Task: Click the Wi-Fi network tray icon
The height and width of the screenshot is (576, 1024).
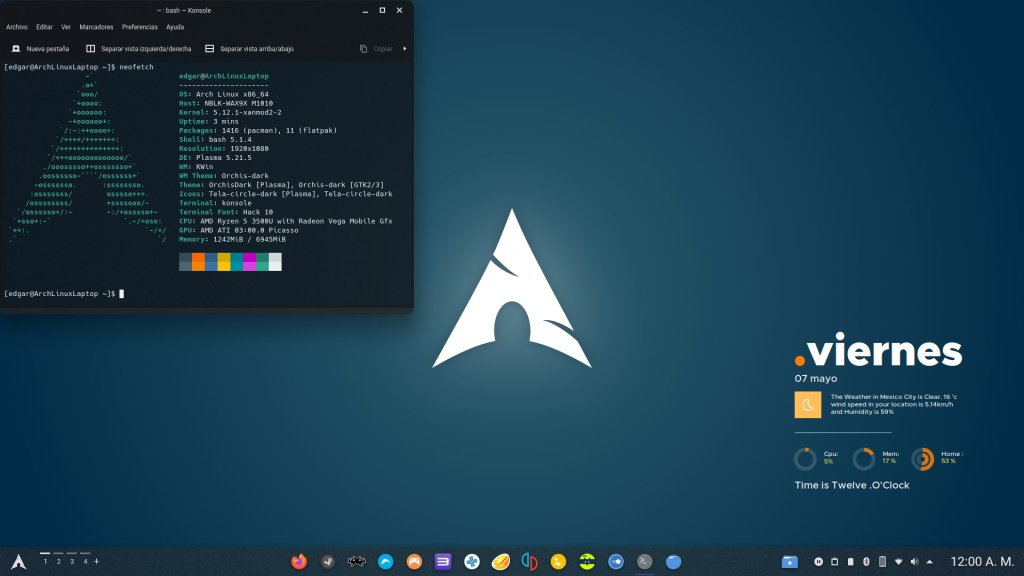Action: tap(898, 561)
